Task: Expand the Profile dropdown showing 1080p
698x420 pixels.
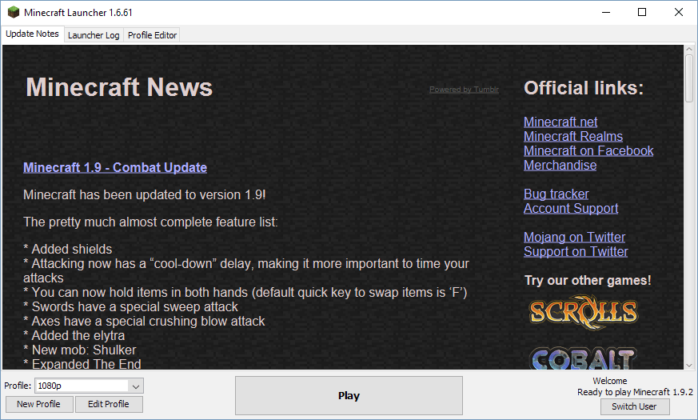Action: coord(89,386)
